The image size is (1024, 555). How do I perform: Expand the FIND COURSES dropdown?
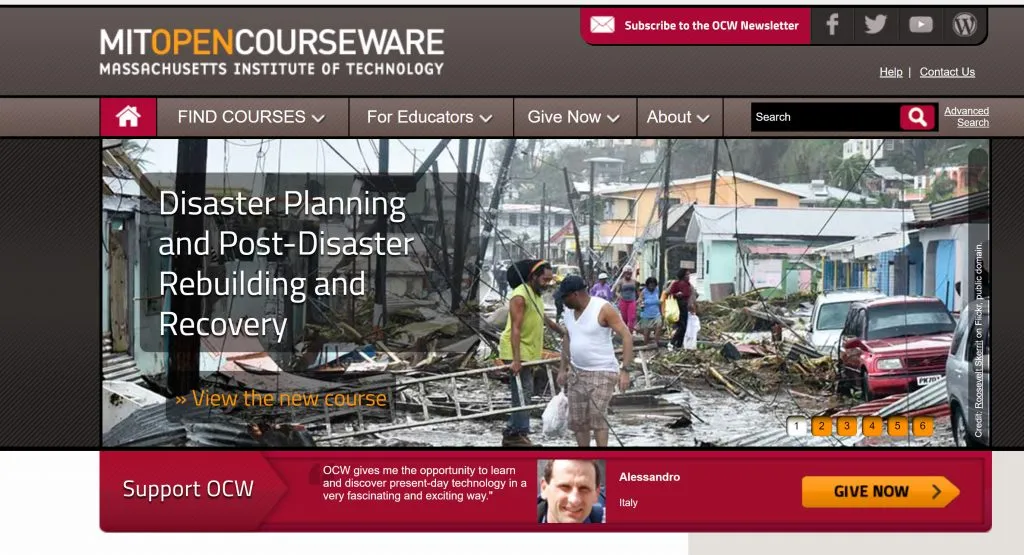click(x=251, y=117)
